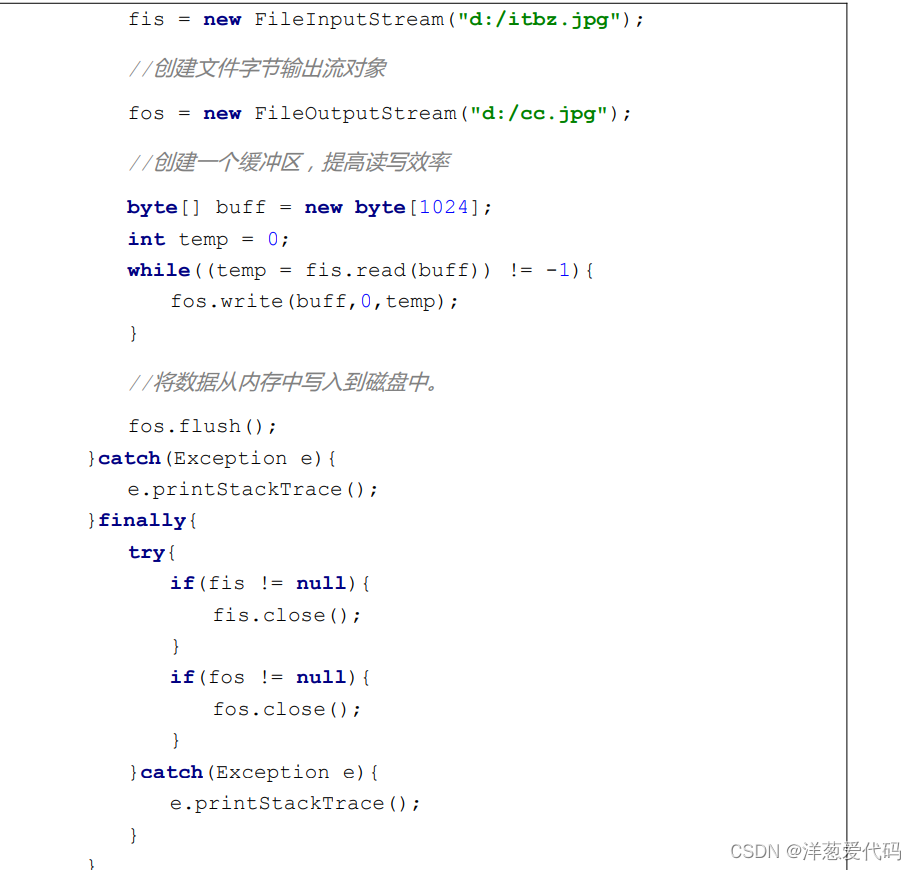Click the line 'if(fis != null){'

point(270,583)
